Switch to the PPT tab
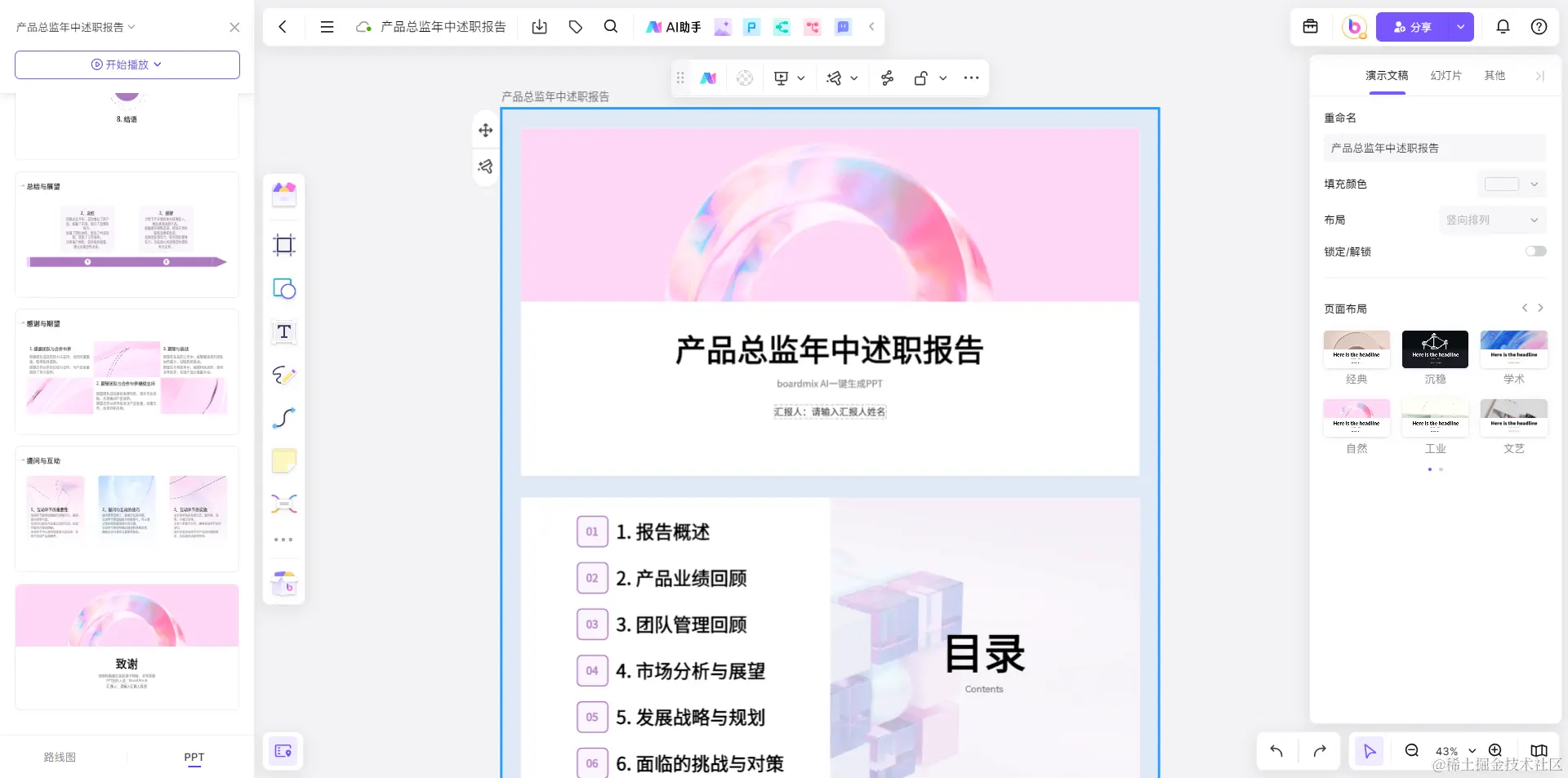 [194, 757]
